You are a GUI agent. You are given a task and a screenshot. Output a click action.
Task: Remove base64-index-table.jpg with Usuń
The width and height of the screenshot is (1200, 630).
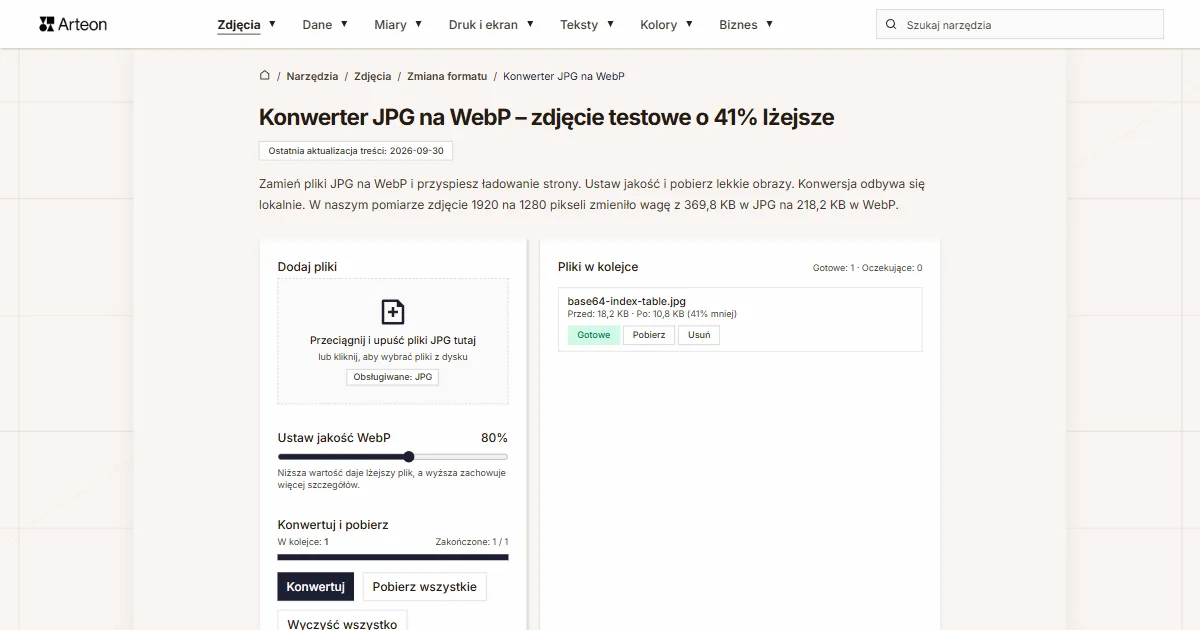coord(699,335)
